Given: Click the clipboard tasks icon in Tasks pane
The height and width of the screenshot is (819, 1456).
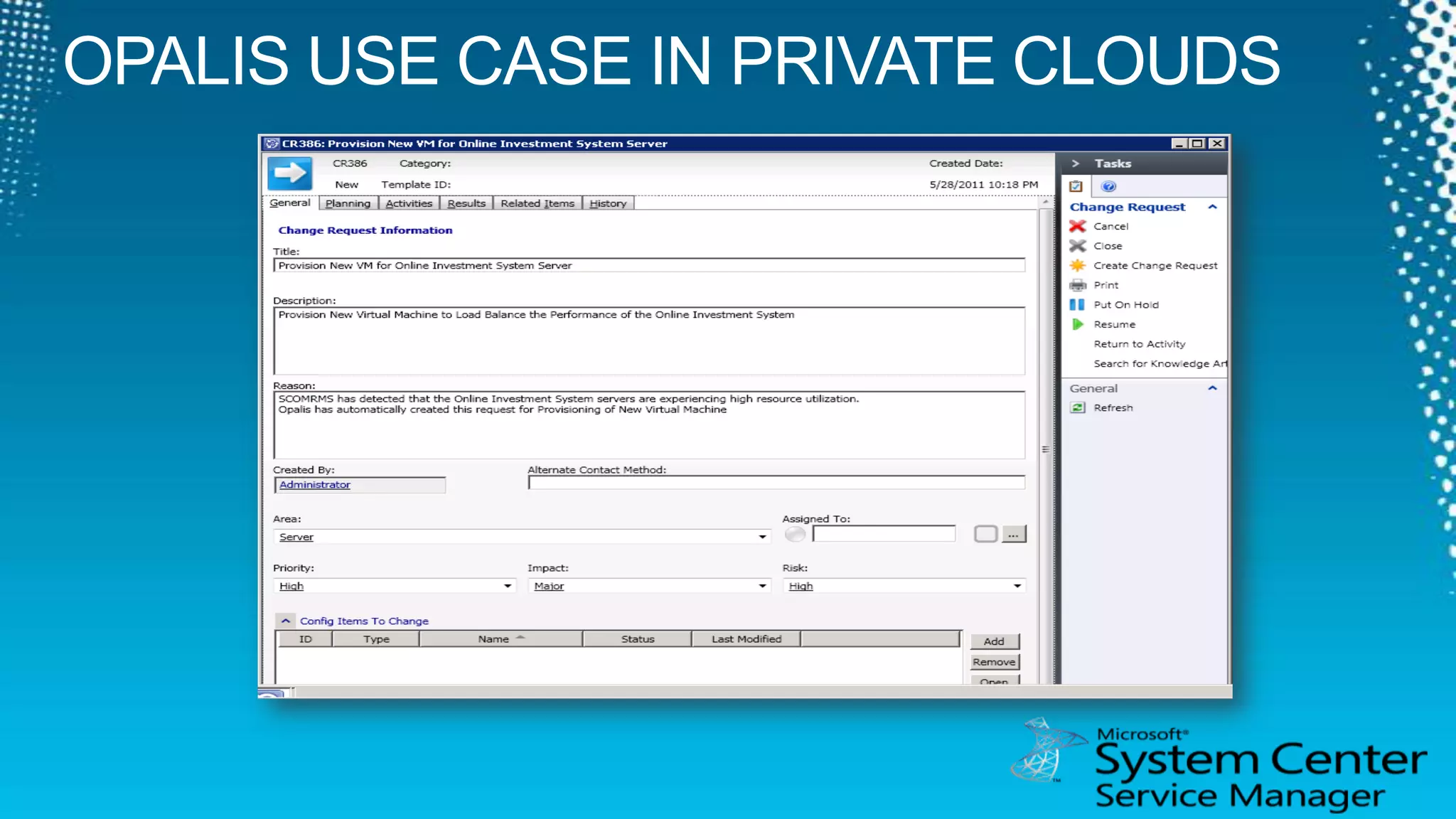Looking at the screenshot, I should (x=1076, y=186).
